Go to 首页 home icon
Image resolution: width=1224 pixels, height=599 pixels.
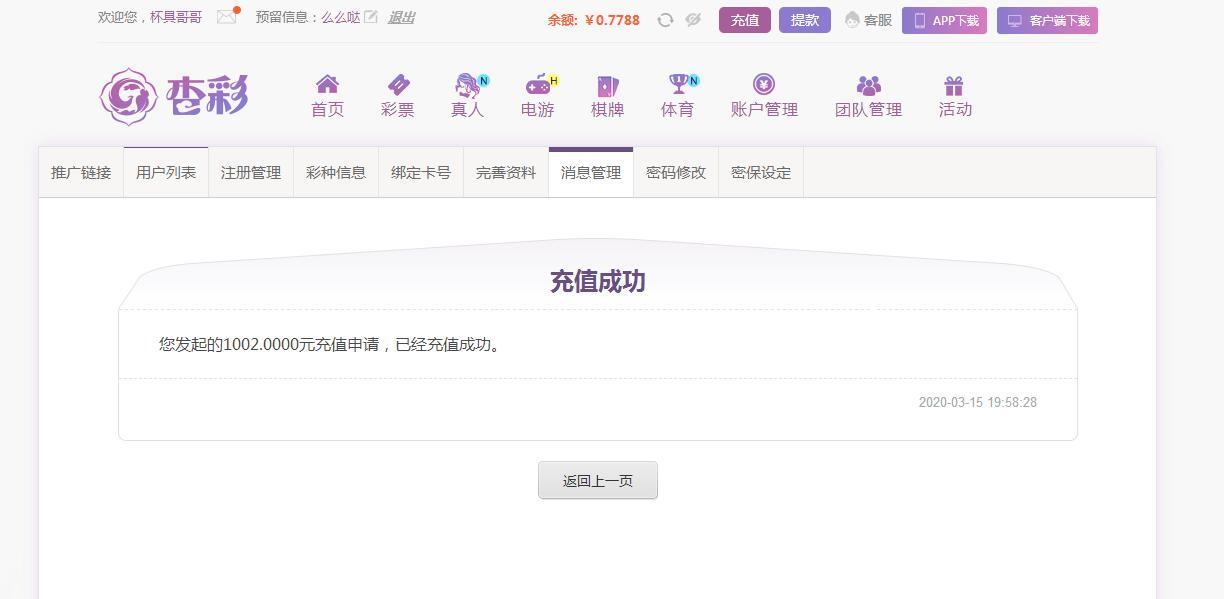(x=327, y=84)
